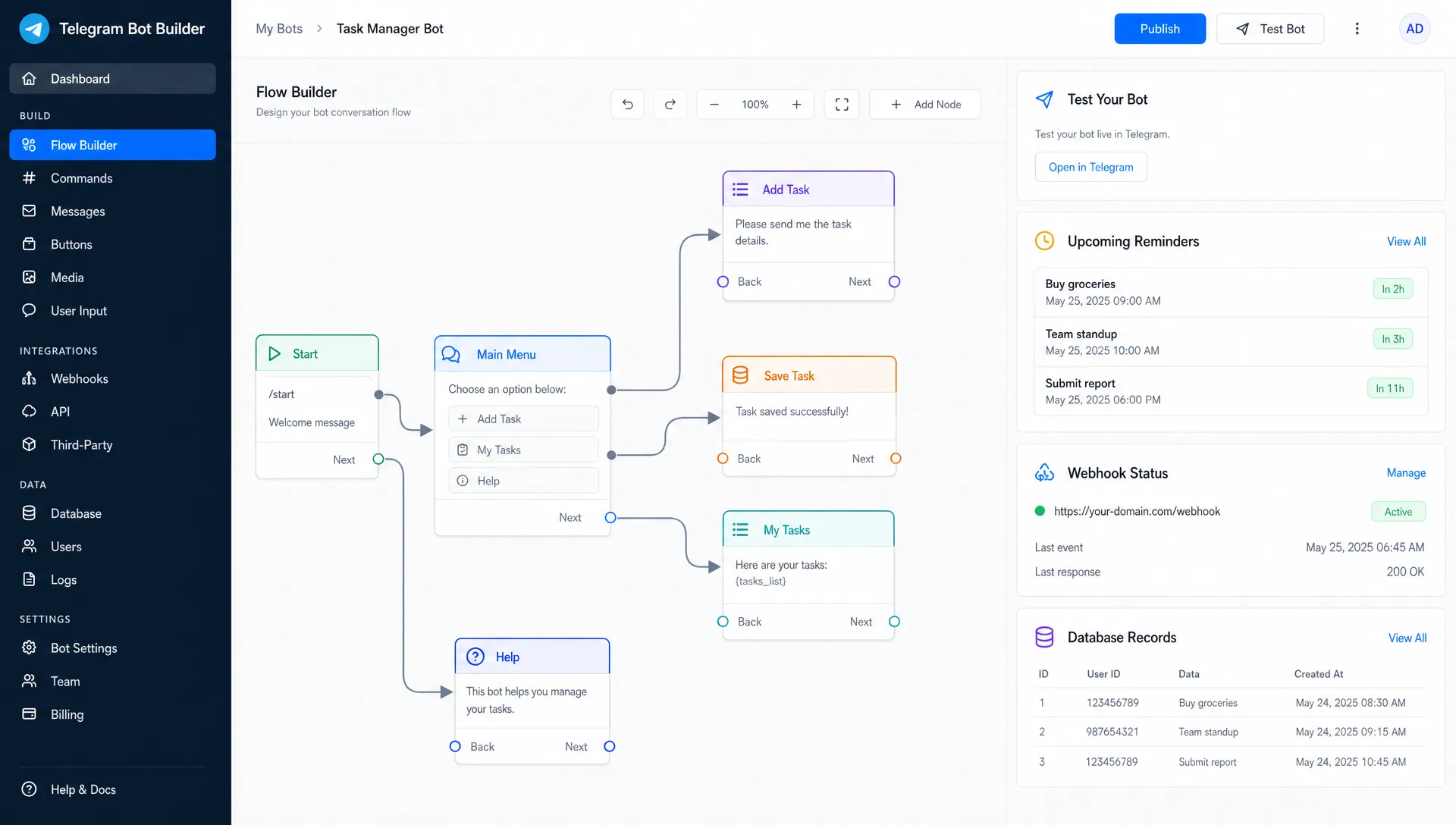Click the Add Task node Back port
Screen dimensions: 1456x825
point(723,281)
